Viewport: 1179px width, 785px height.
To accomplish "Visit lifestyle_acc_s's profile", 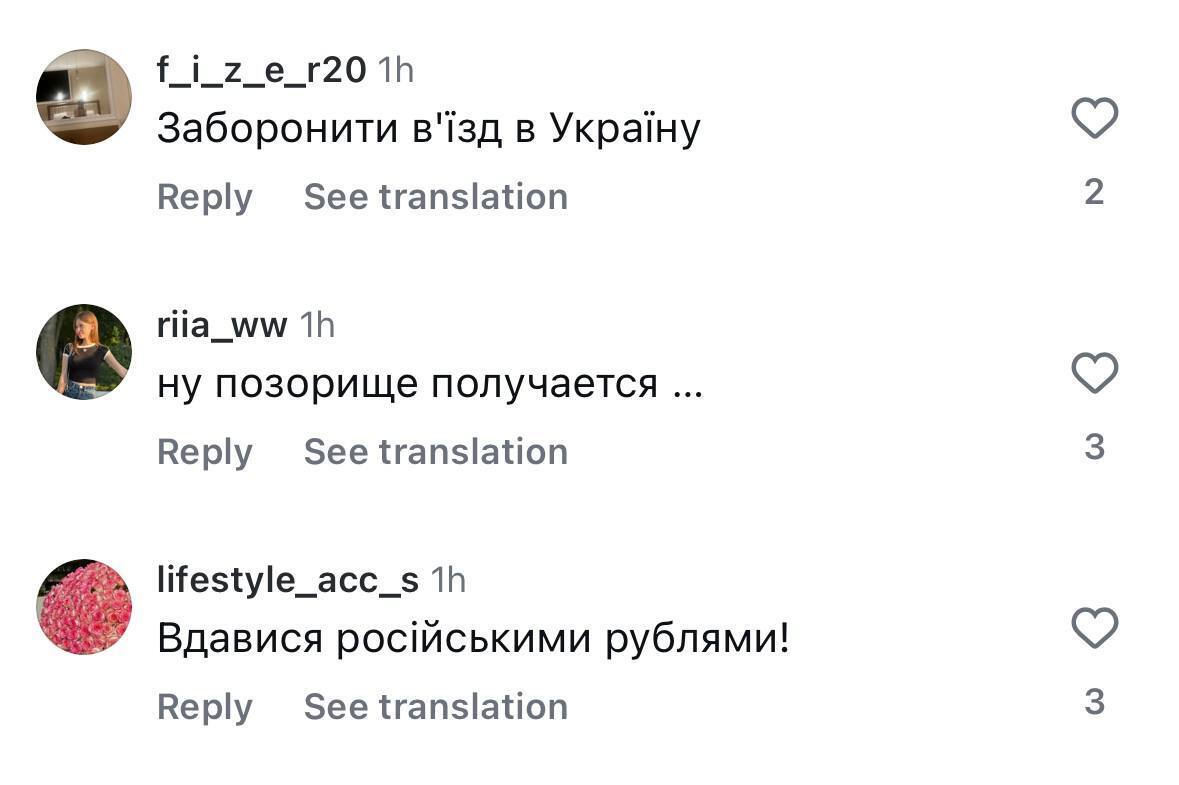I will [x=287, y=578].
